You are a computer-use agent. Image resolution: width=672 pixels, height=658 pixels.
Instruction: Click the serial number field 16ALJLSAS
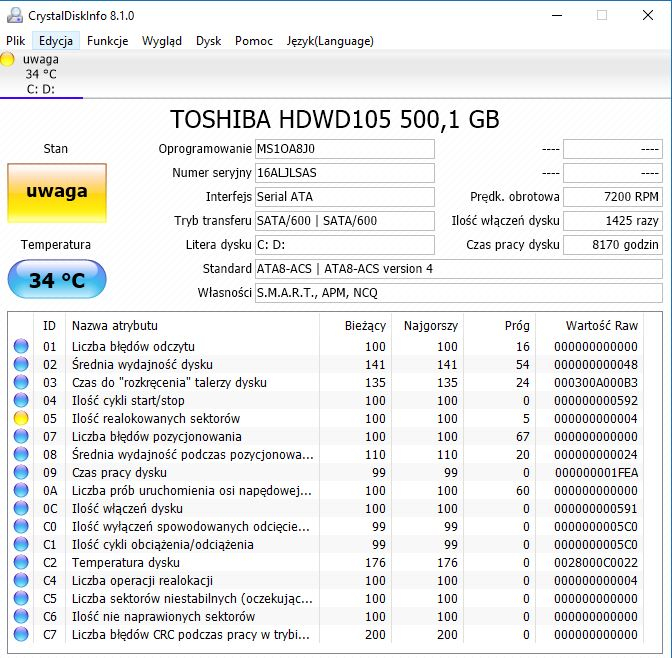pyautogui.click(x=345, y=173)
